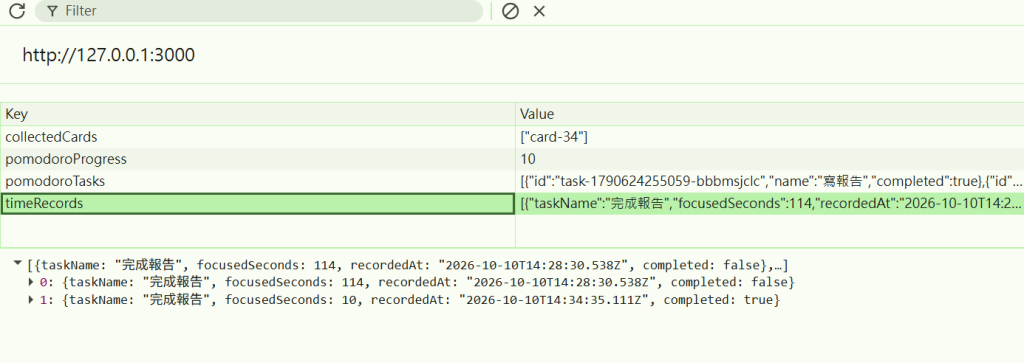Collapse the root array preview triangle

[18, 264]
